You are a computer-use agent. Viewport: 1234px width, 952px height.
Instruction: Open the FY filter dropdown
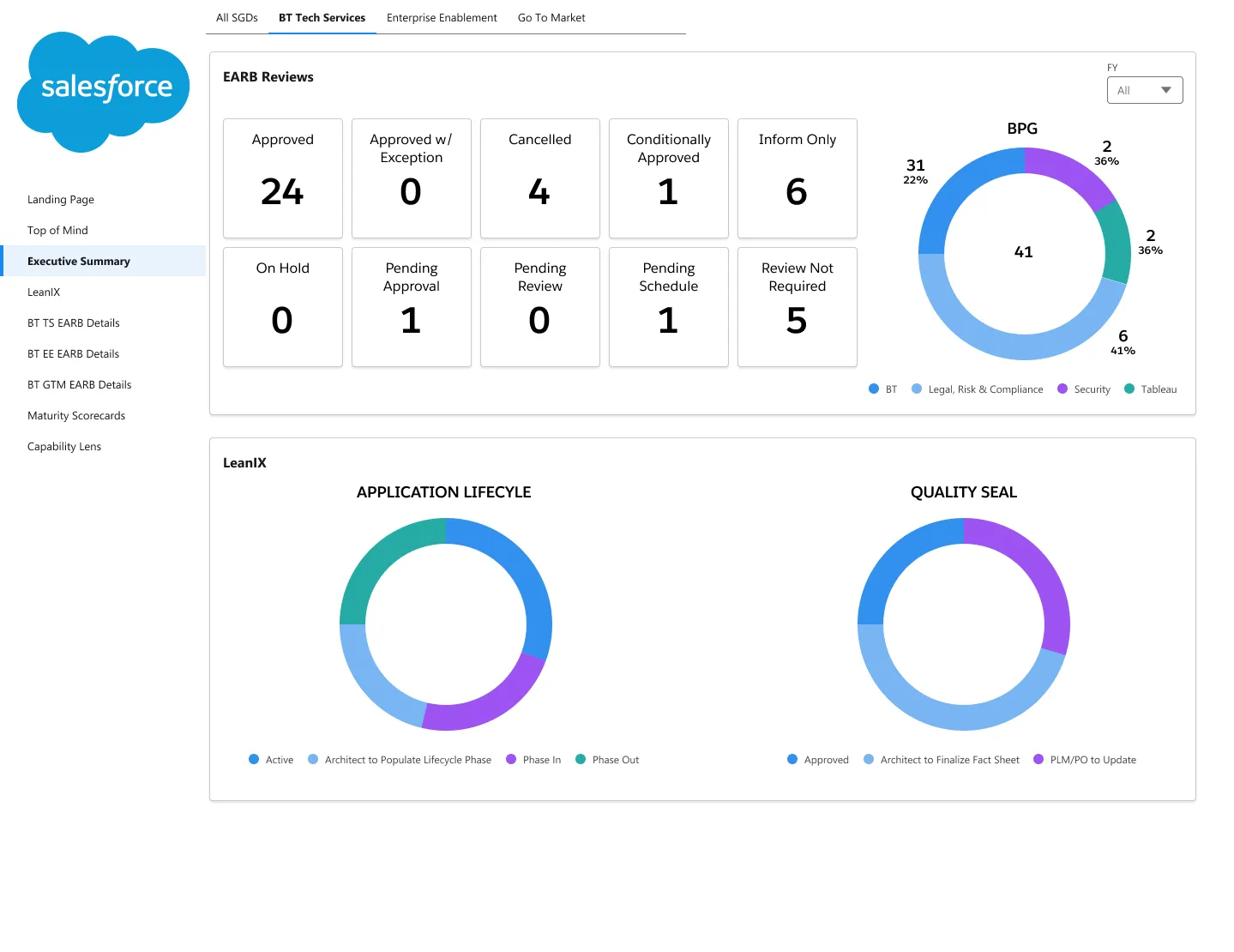(1145, 90)
